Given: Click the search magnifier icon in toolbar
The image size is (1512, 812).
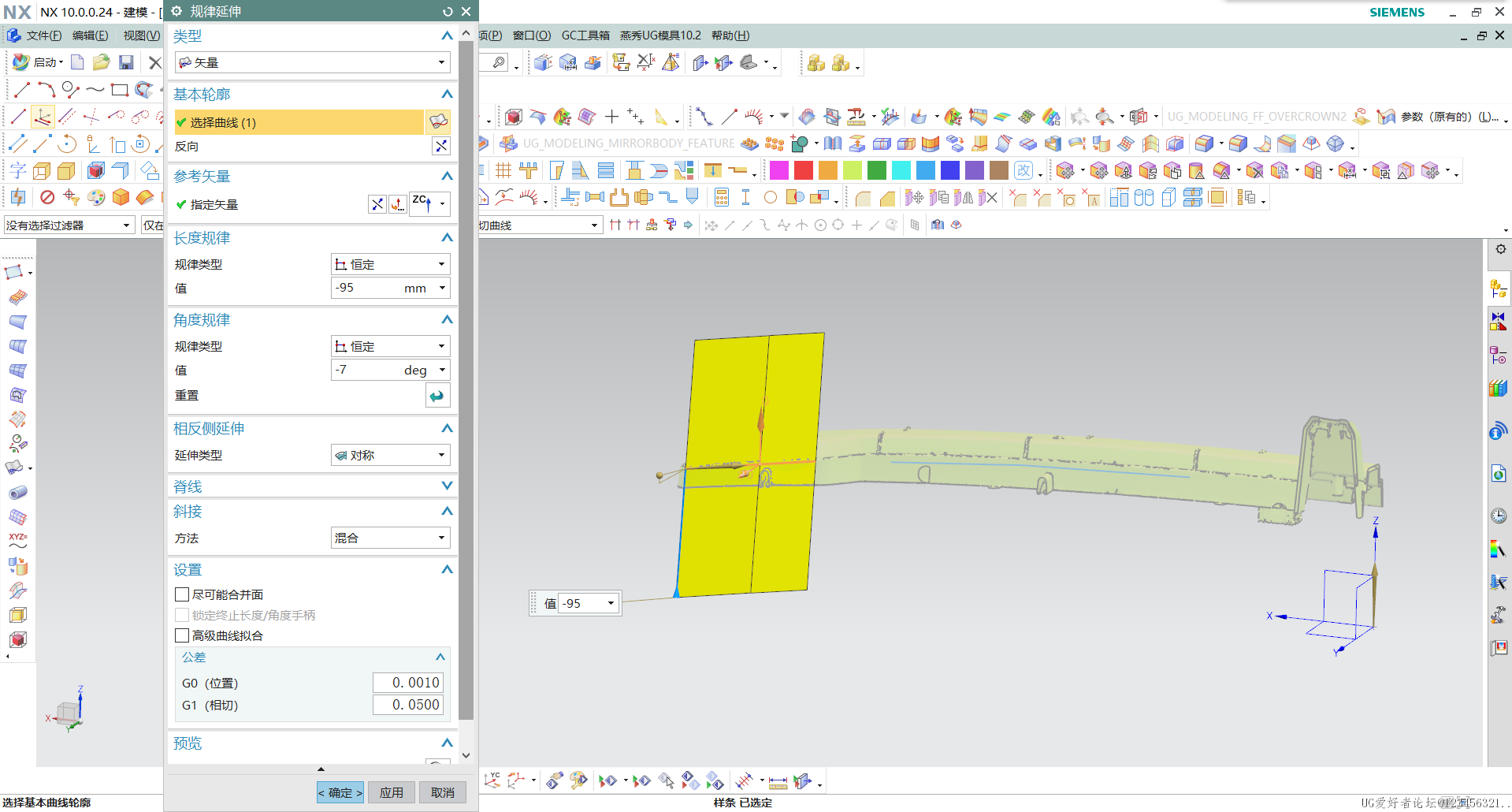Looking at the screenshot, I should pyautogui.click(x=498, y=62).
